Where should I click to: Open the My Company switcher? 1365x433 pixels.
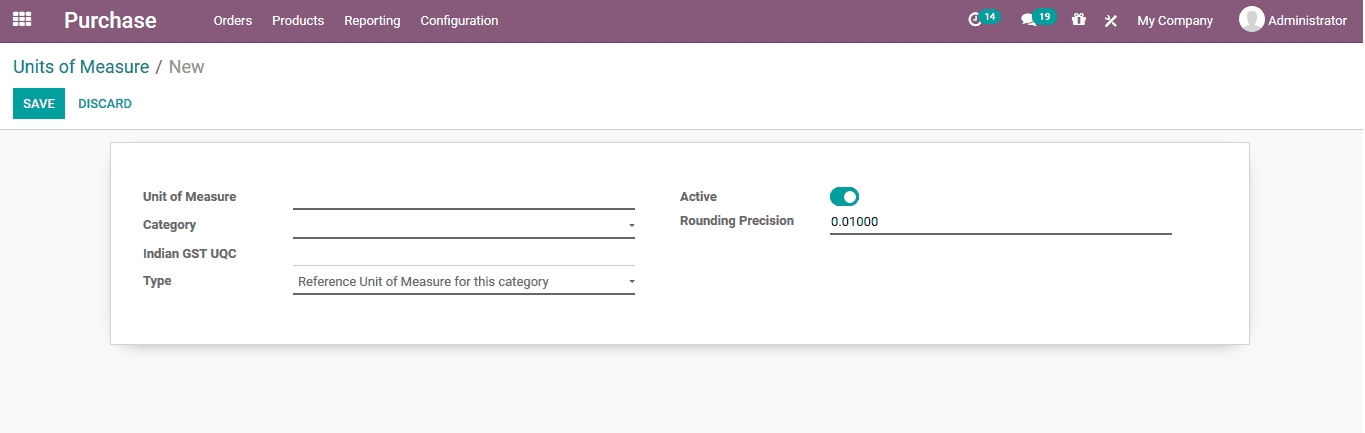tap(1174, 21)
